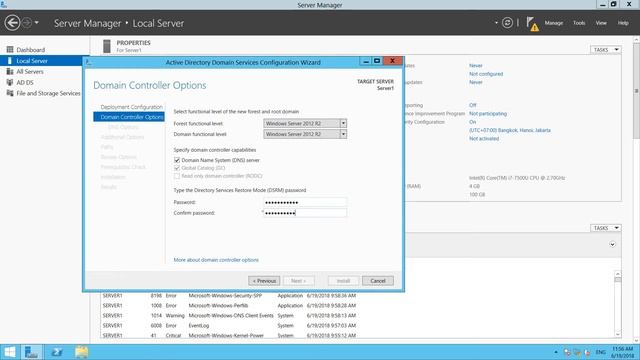Open notifications flag with warning

(532, 24)
